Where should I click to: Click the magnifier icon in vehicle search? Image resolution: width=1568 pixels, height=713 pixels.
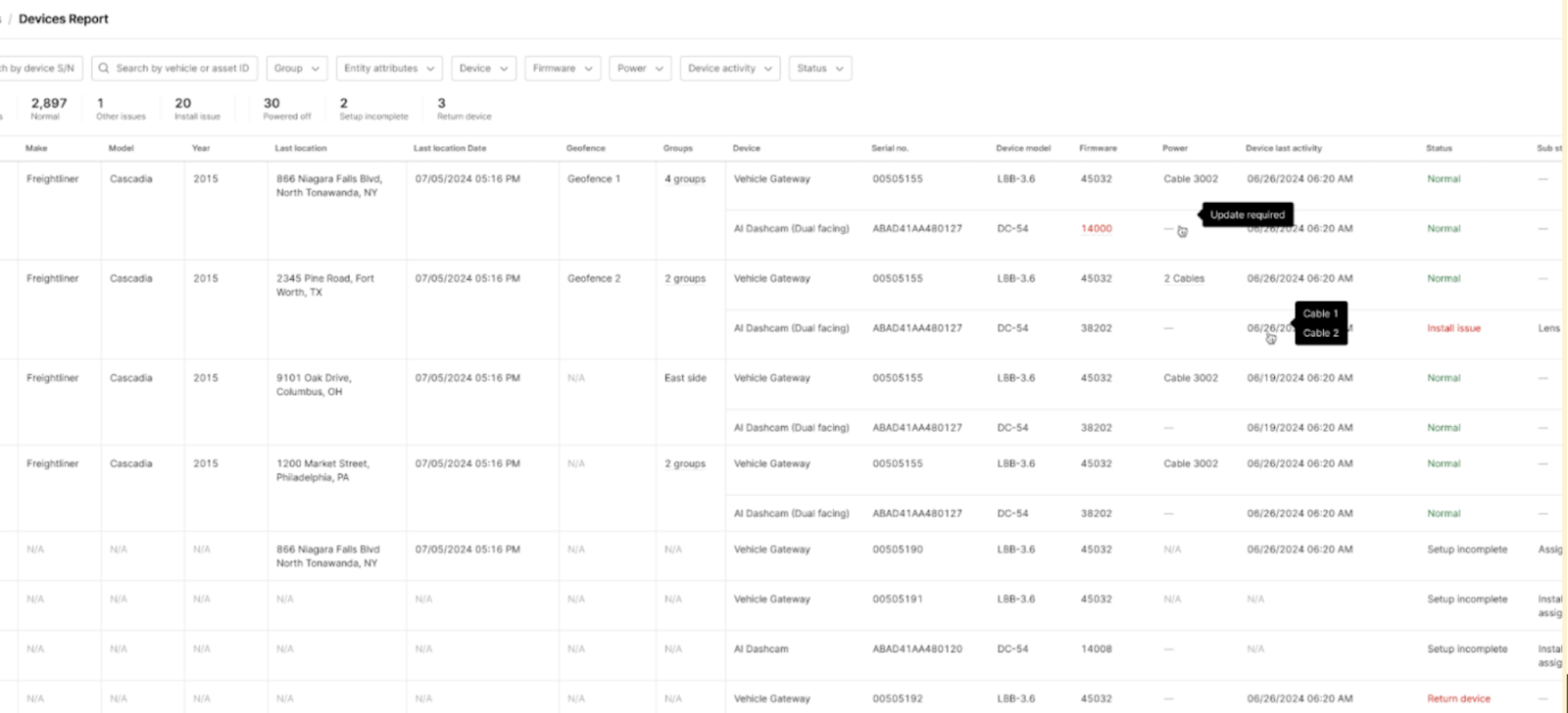tap(104, 69)
